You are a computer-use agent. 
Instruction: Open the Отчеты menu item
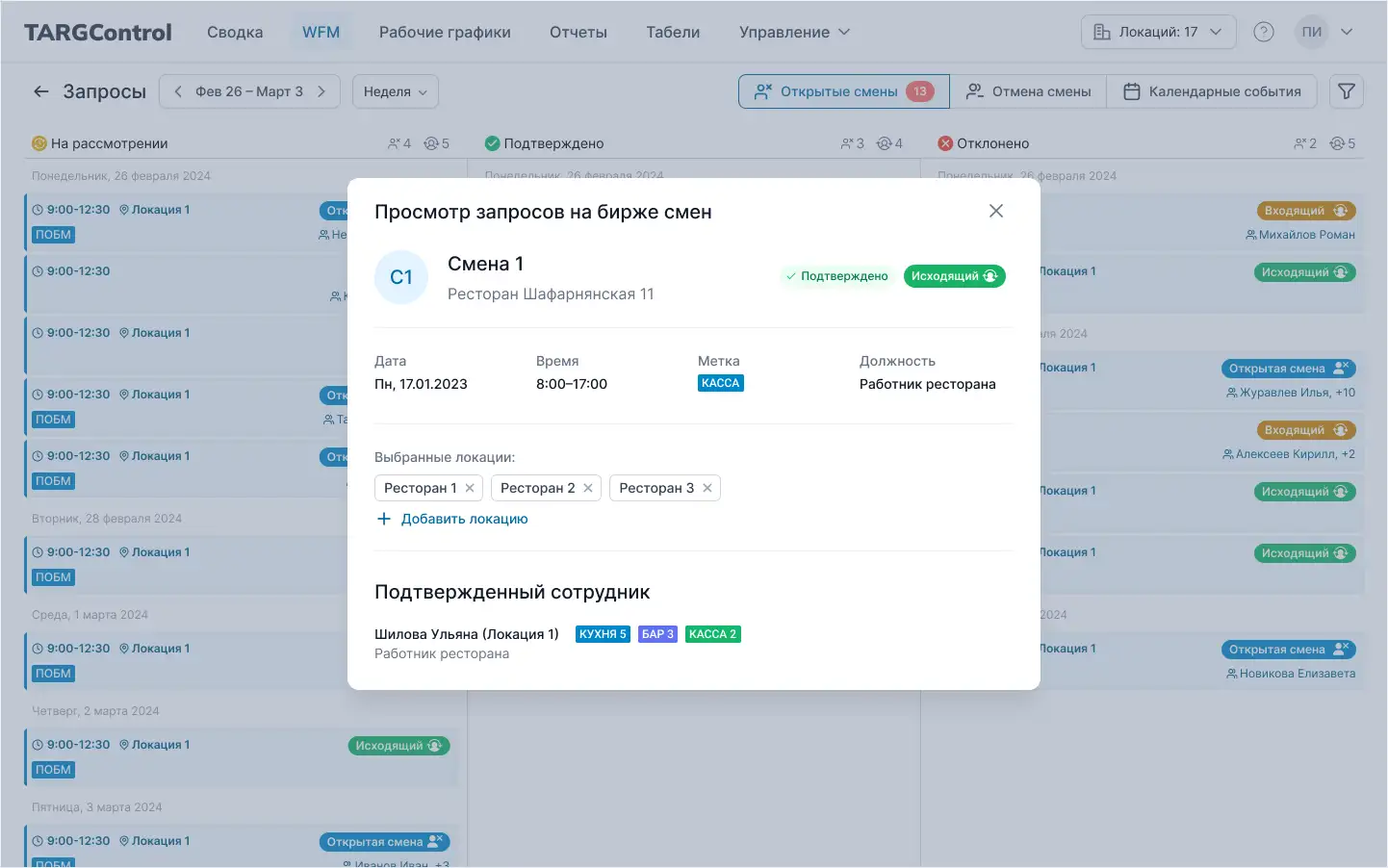click(x=578, y=32)
